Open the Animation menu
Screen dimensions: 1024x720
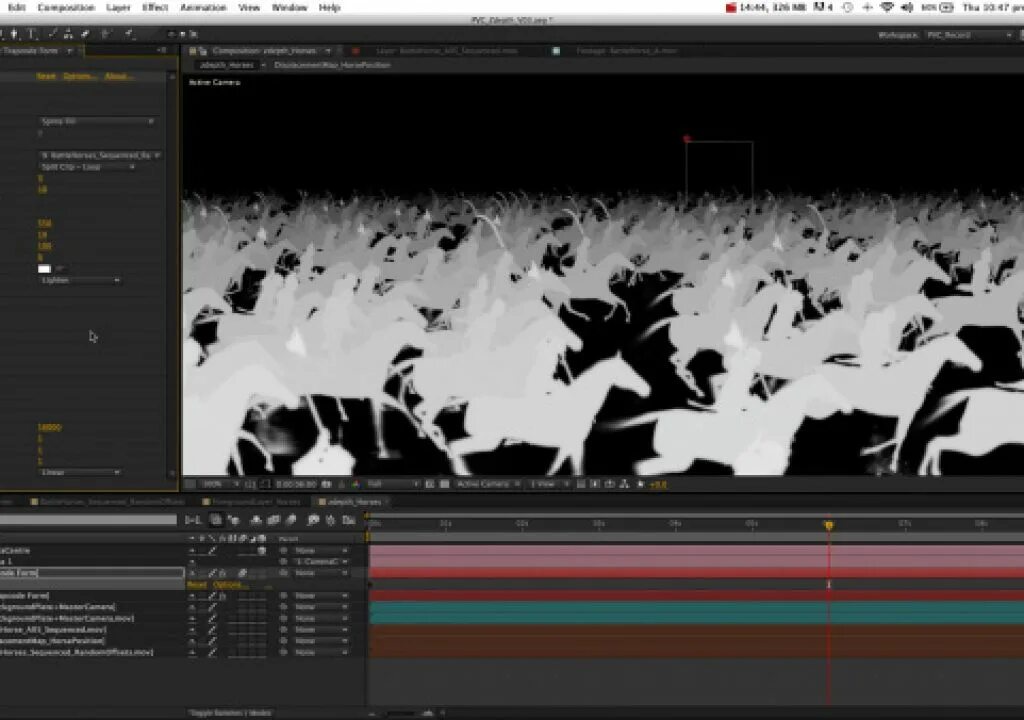[x=203, y=7]
